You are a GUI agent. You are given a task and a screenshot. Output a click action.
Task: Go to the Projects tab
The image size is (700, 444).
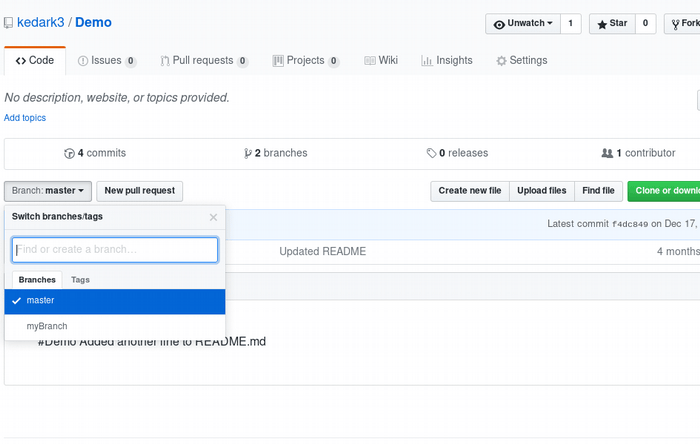click(305, 60)
